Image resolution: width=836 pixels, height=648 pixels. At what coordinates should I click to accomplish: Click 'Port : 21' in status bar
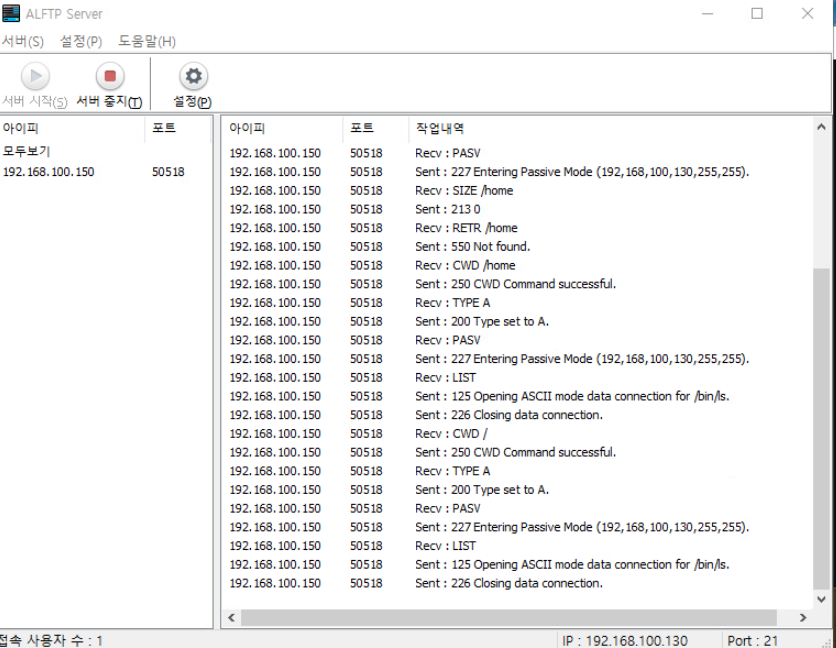pyautogui.click(x=752, y=640)
